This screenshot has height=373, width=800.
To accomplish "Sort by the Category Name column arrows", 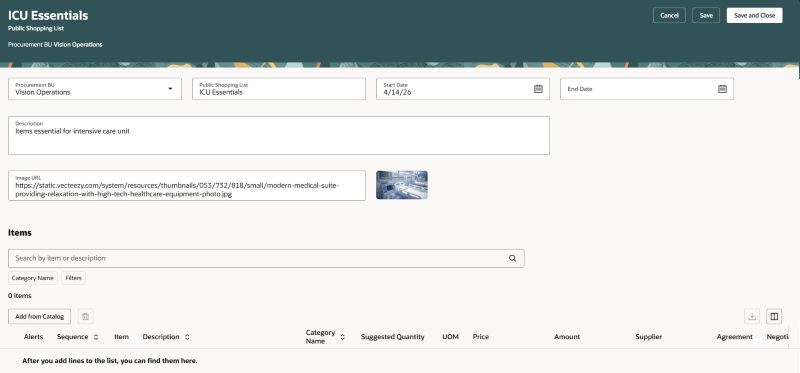I will (x=342, y=337).
